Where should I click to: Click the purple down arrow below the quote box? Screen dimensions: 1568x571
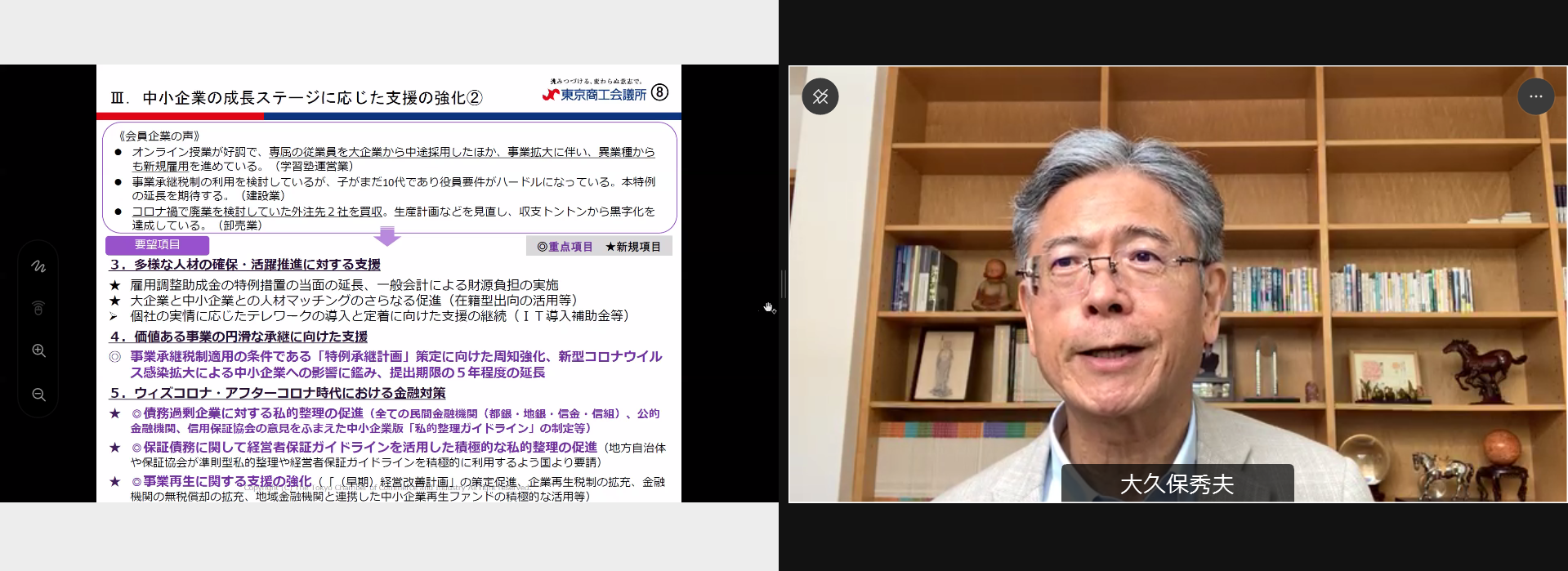386,237
